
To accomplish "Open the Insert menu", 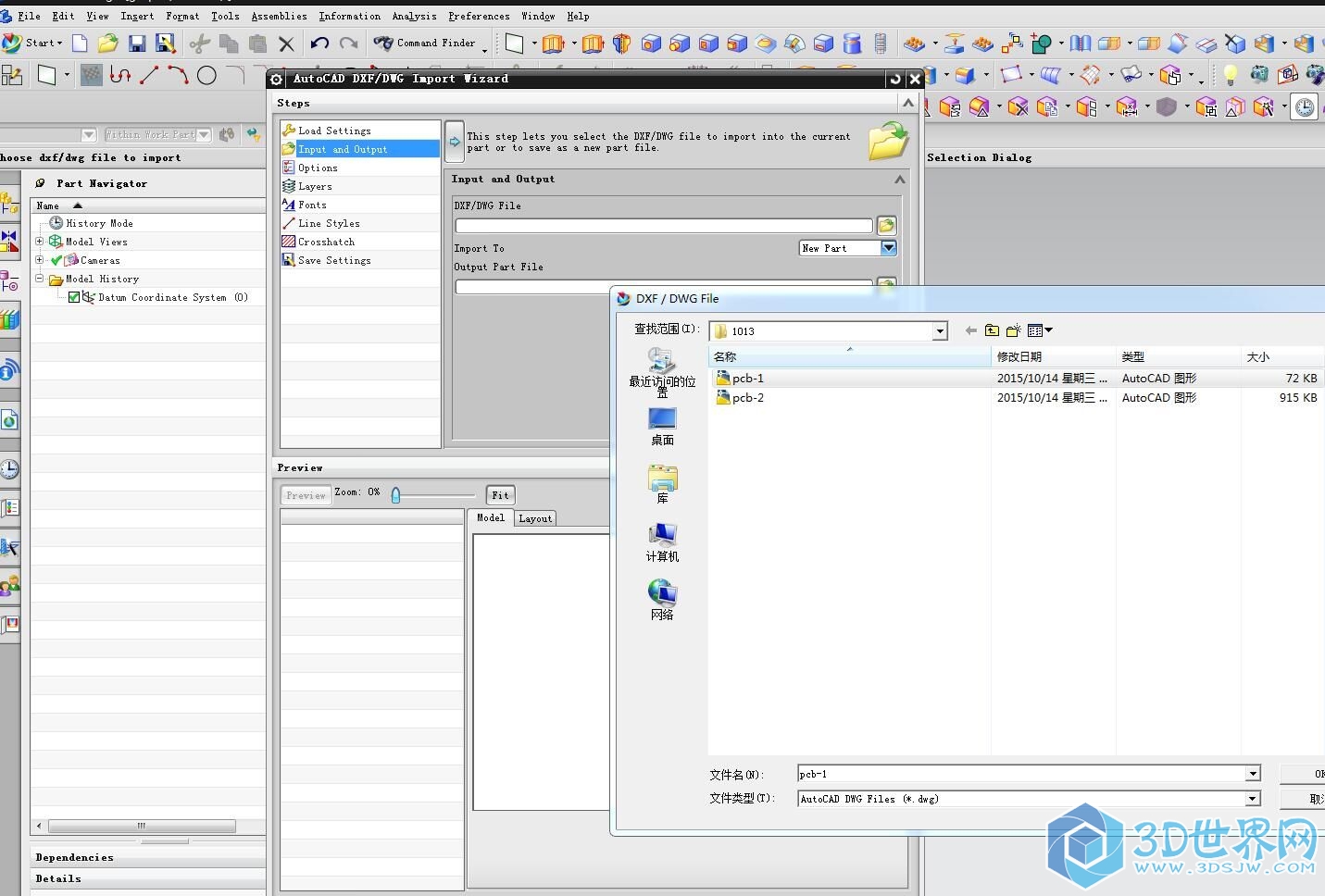I will [x=137, y=16].
